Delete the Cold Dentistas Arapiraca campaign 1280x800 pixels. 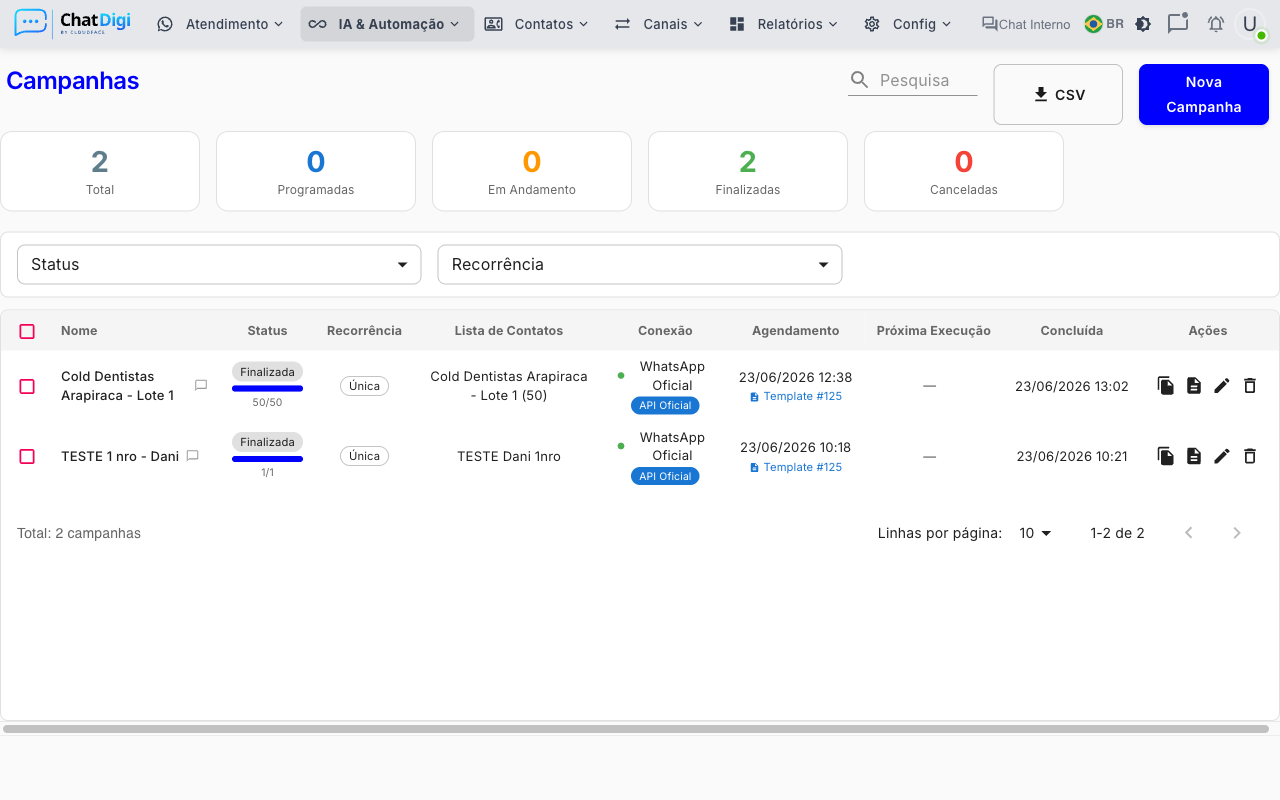click(1250, 385)
